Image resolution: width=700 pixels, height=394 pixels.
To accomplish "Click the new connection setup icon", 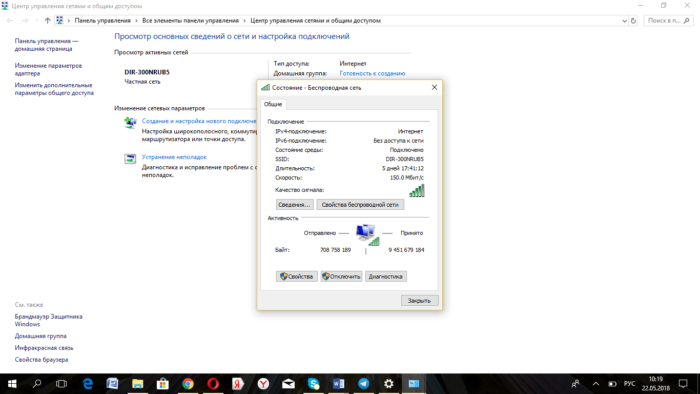I will coord(130,122).
